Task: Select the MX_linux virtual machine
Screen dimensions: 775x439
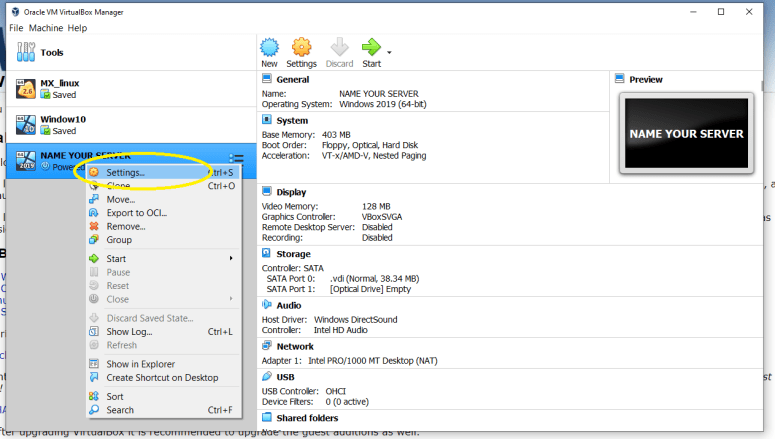Action: [60, 89]
